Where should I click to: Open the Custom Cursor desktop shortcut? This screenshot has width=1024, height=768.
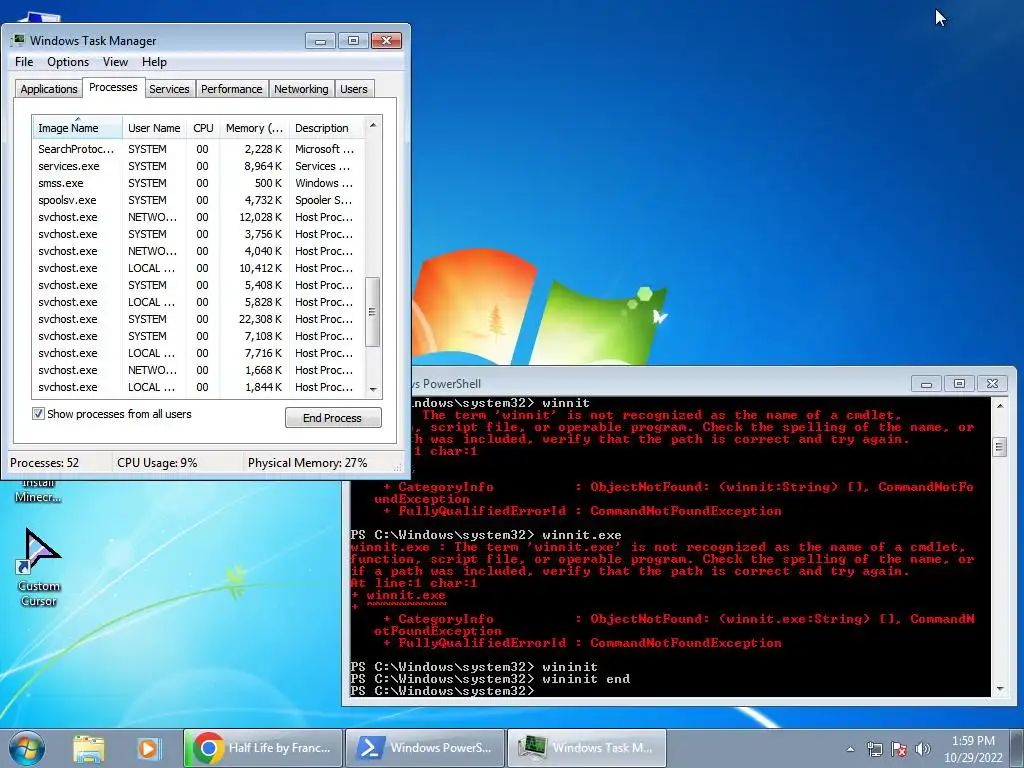pos(39,567)
